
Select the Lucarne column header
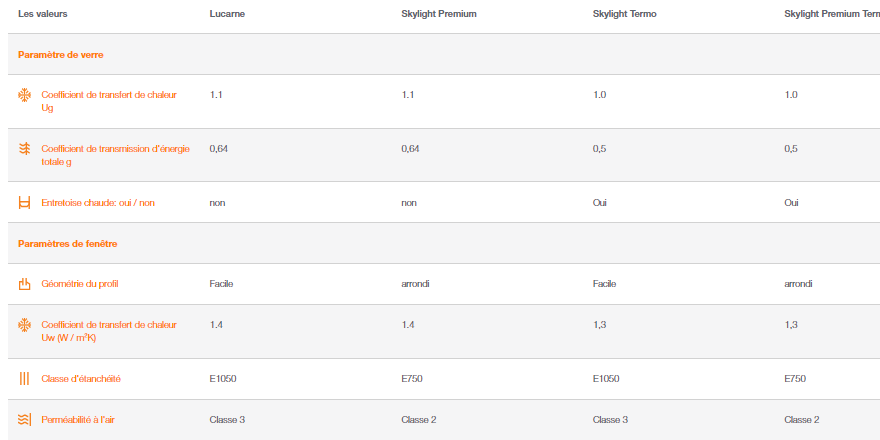coord(227,14)
